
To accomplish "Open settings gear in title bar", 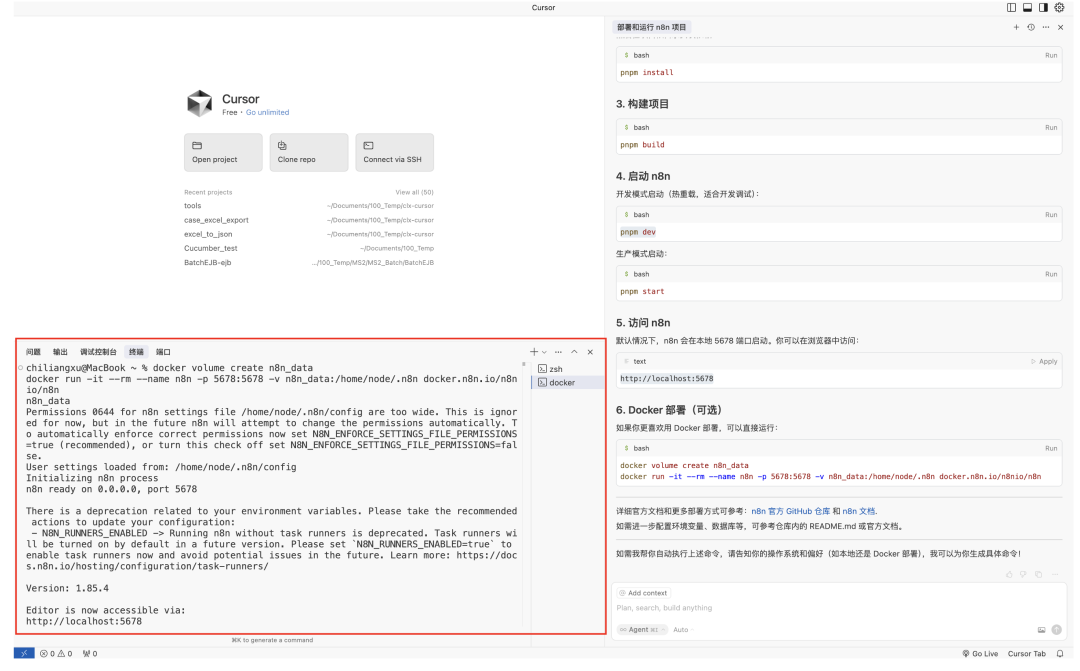I will [1059, 8].
